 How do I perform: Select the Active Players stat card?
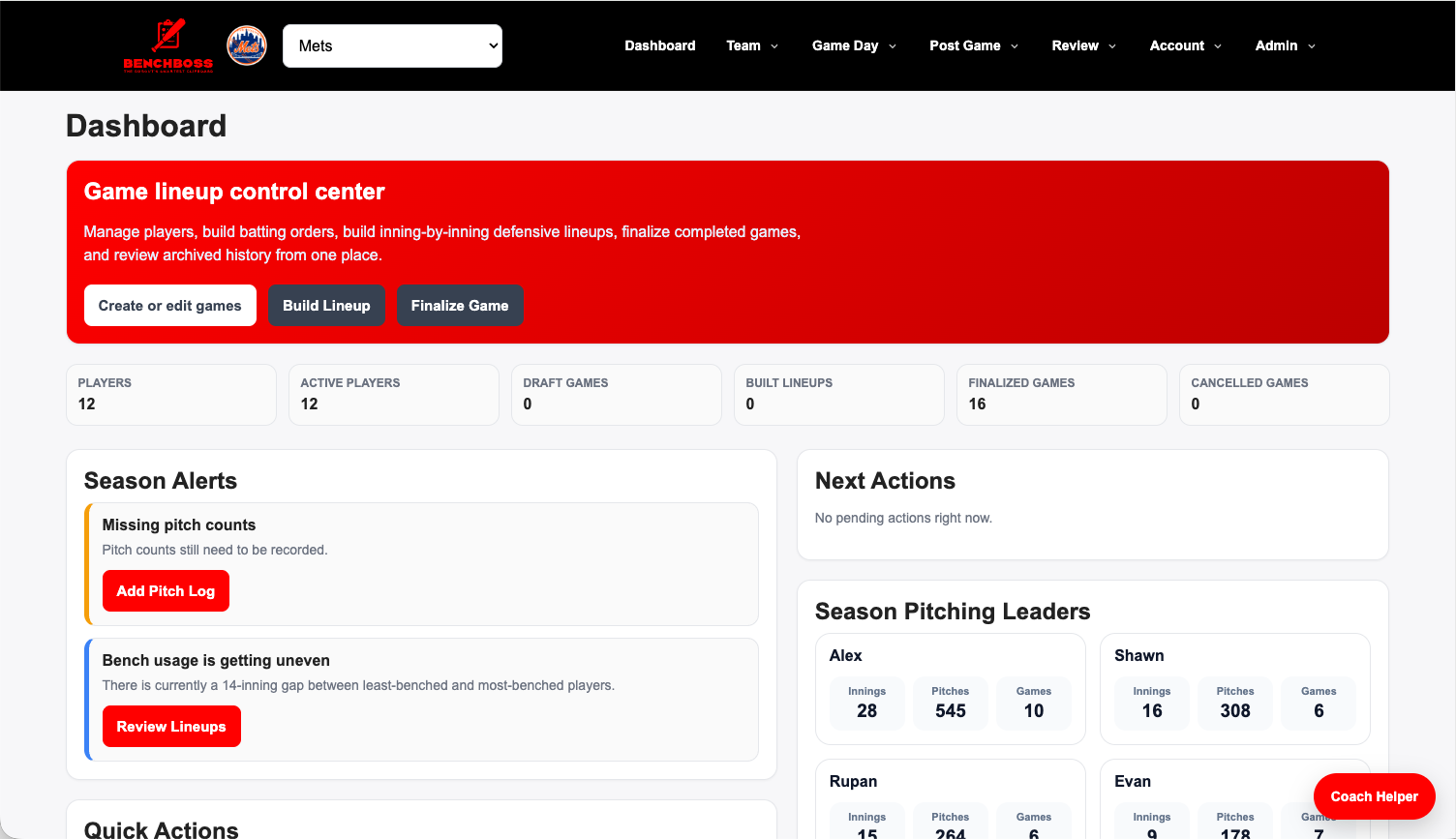click(x=394, y=395)
